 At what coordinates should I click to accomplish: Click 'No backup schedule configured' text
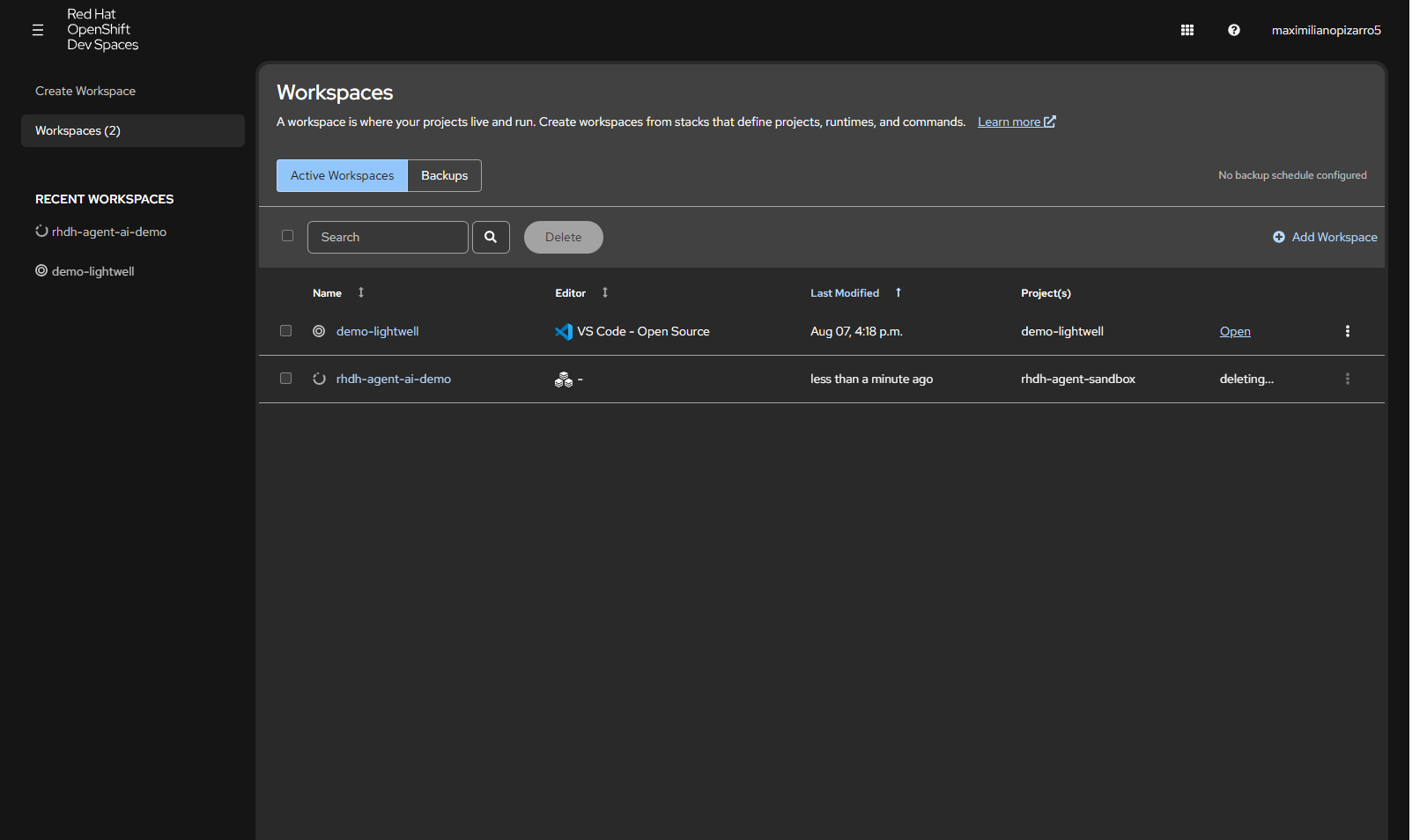[1292, 175]
